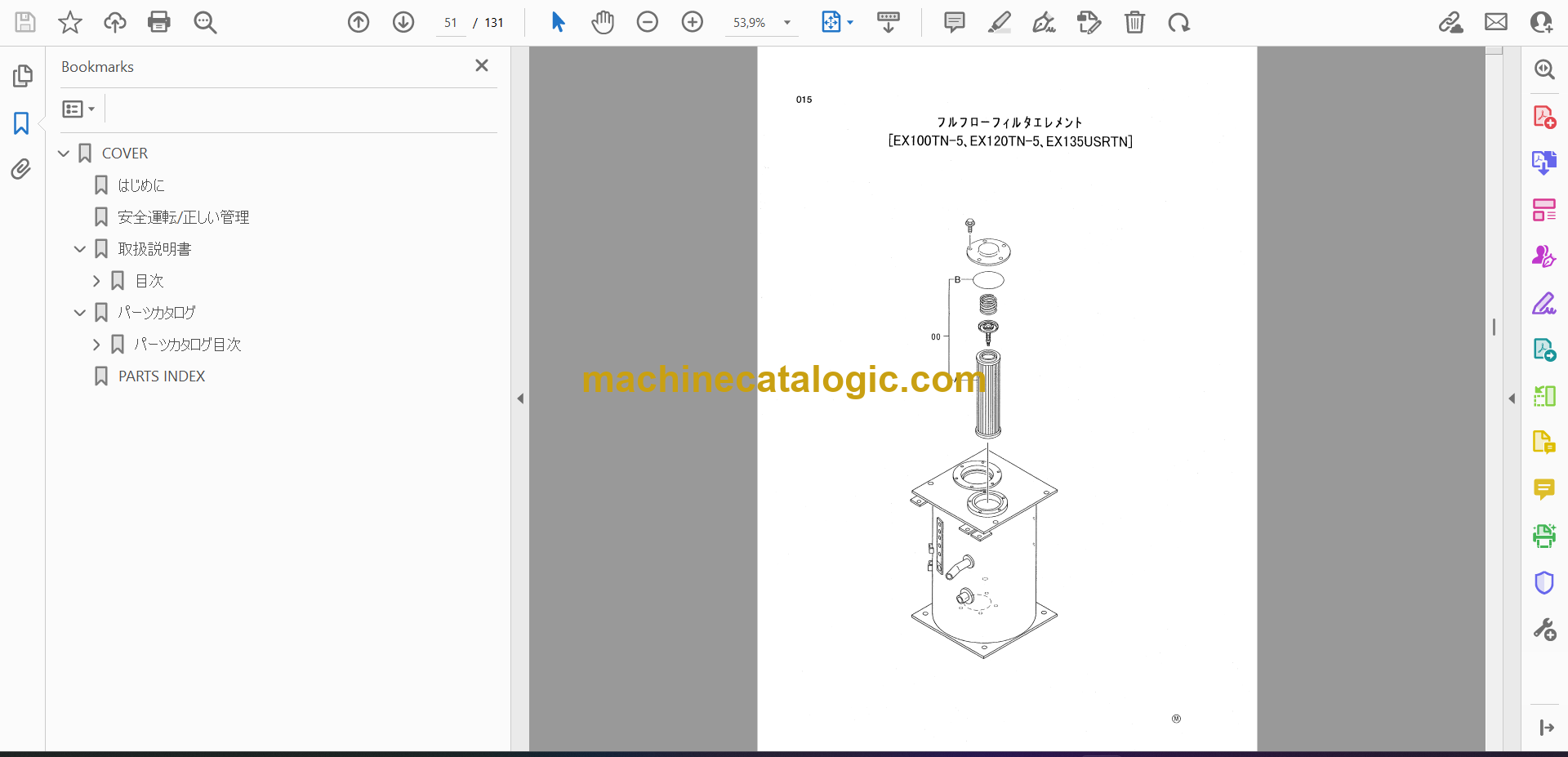
Task: Toggle the Bookmarks panel icon
Action: pos(21,123)
